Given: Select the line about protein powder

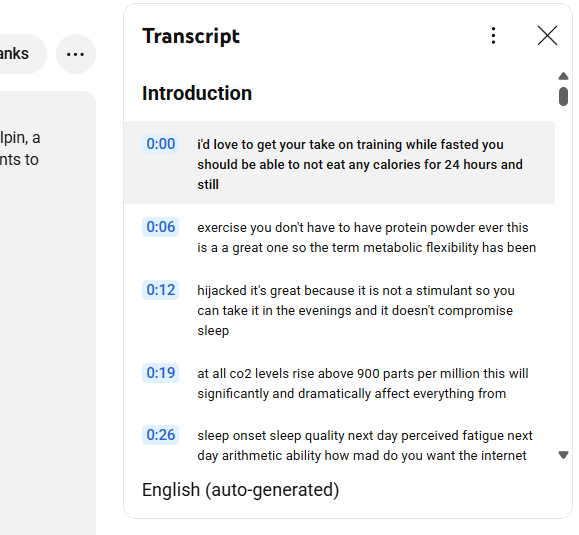Looking at the screenshot, I should 339,236.
